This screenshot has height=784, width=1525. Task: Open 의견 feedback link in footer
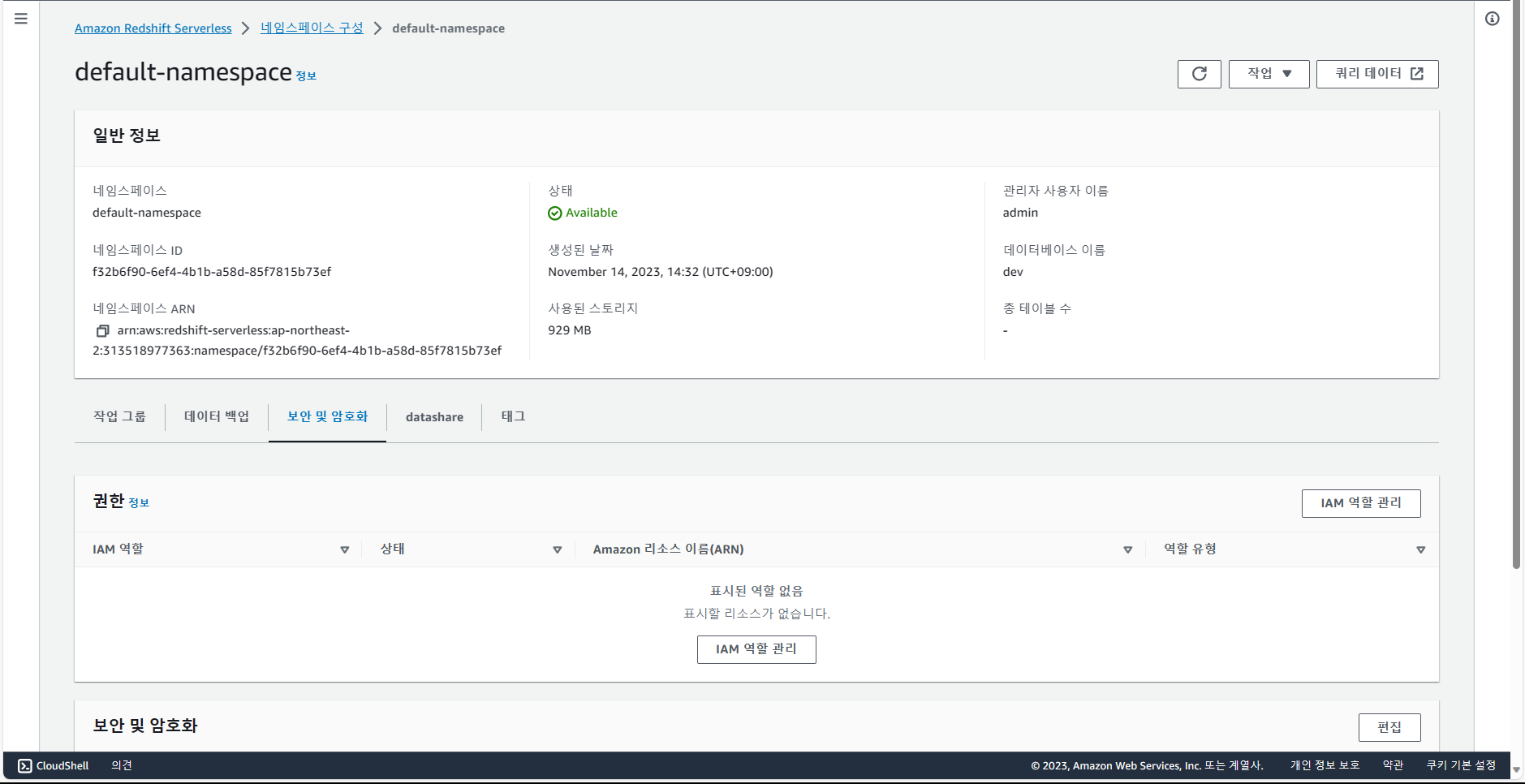tap(122, 765)
